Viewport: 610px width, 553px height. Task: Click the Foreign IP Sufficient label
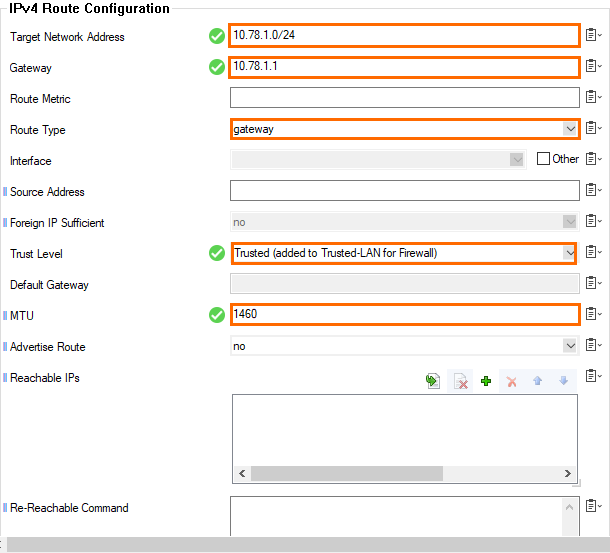point(57,223)
